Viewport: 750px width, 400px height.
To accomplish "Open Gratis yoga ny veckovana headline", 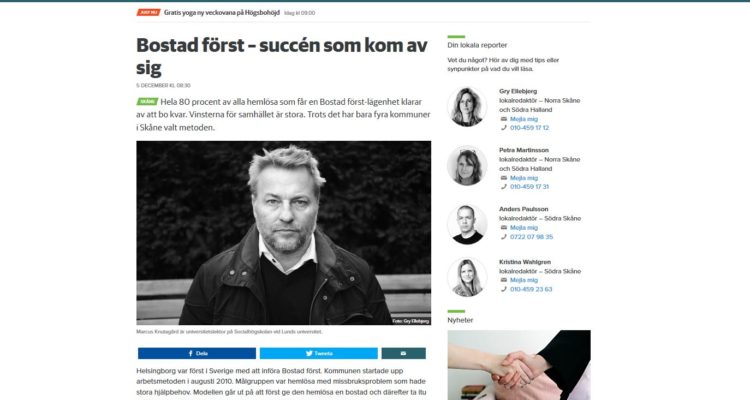I will (221, 12).
